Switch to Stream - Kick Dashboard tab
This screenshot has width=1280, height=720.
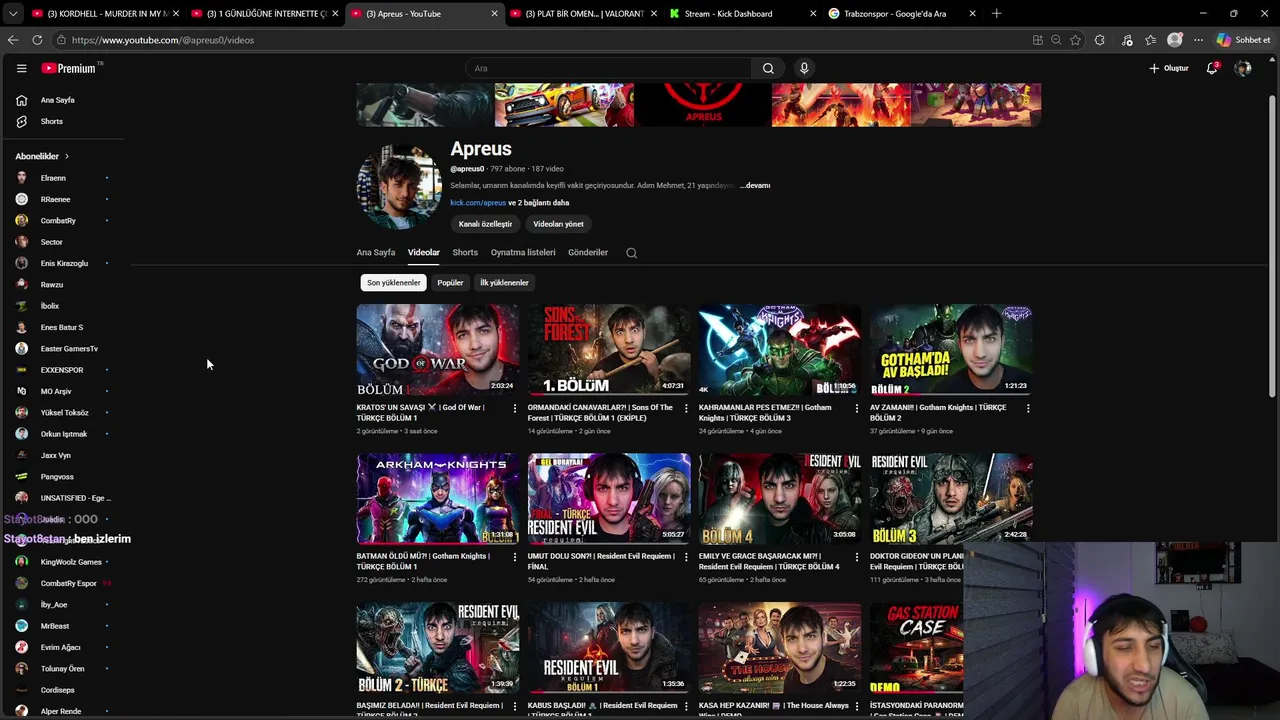[x=741, y=14]
